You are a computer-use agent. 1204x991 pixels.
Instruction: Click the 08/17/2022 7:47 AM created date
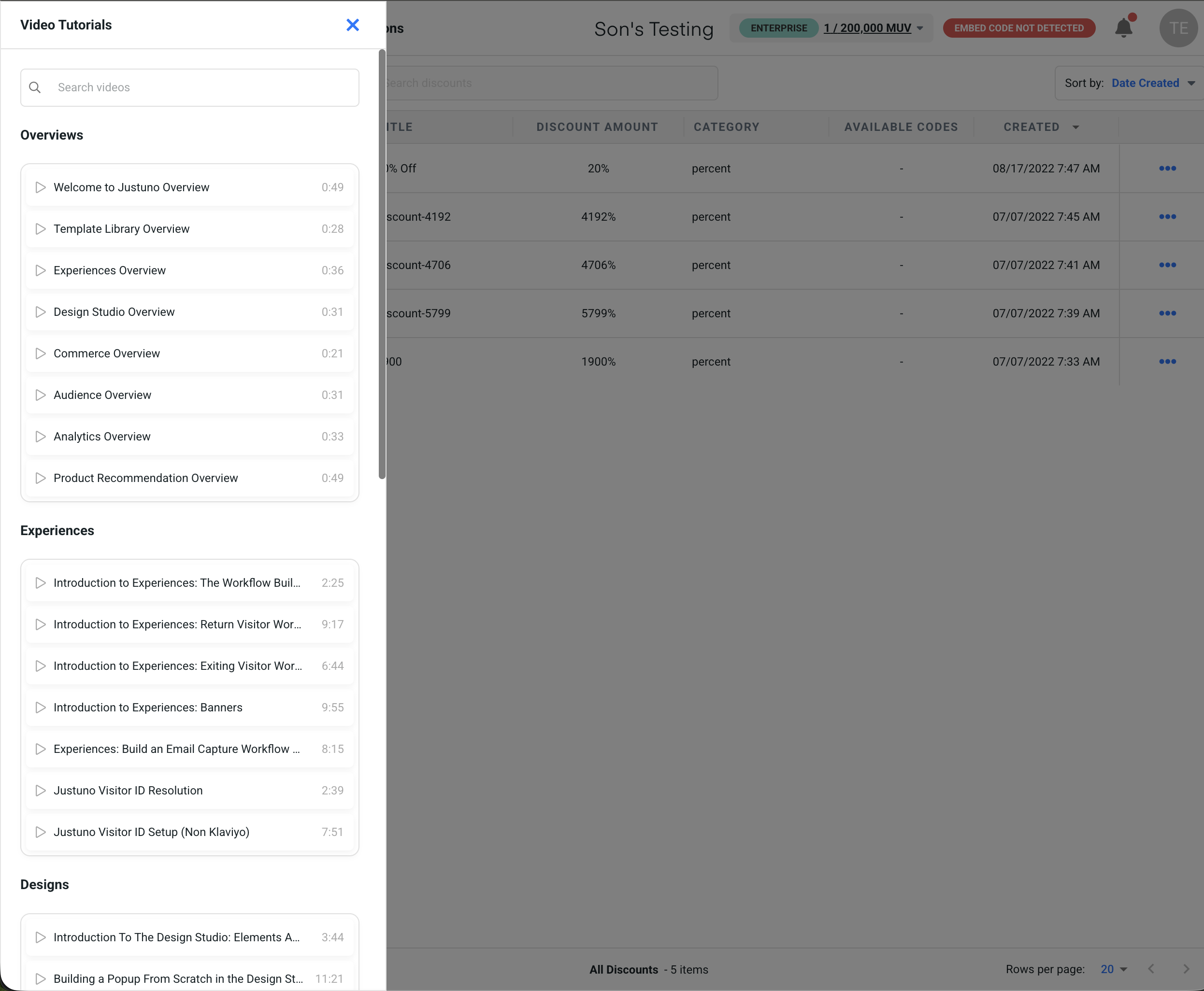pyautogui.click(x=1046, y=169)
